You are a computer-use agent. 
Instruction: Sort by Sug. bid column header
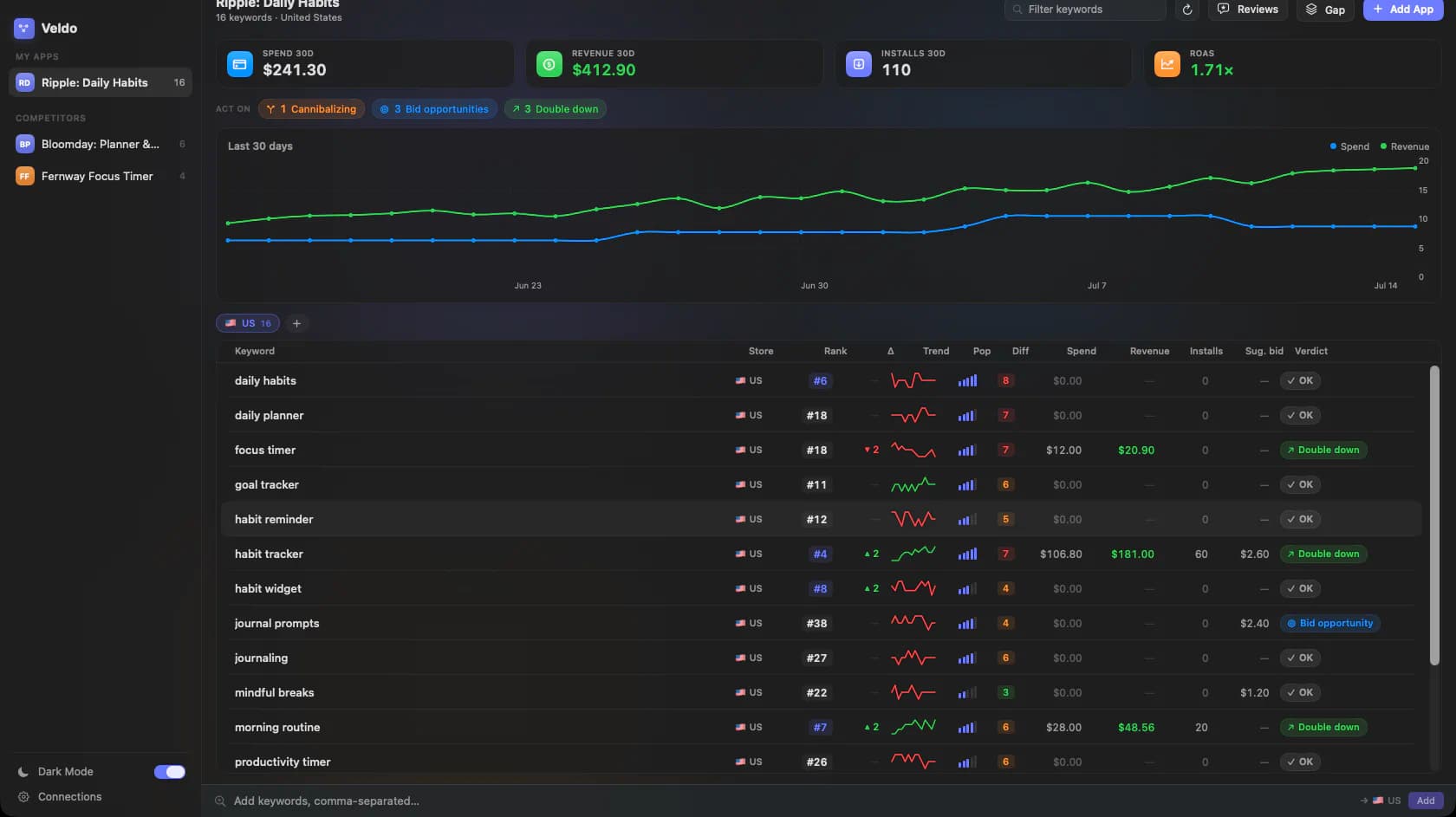pos(1264,351)
